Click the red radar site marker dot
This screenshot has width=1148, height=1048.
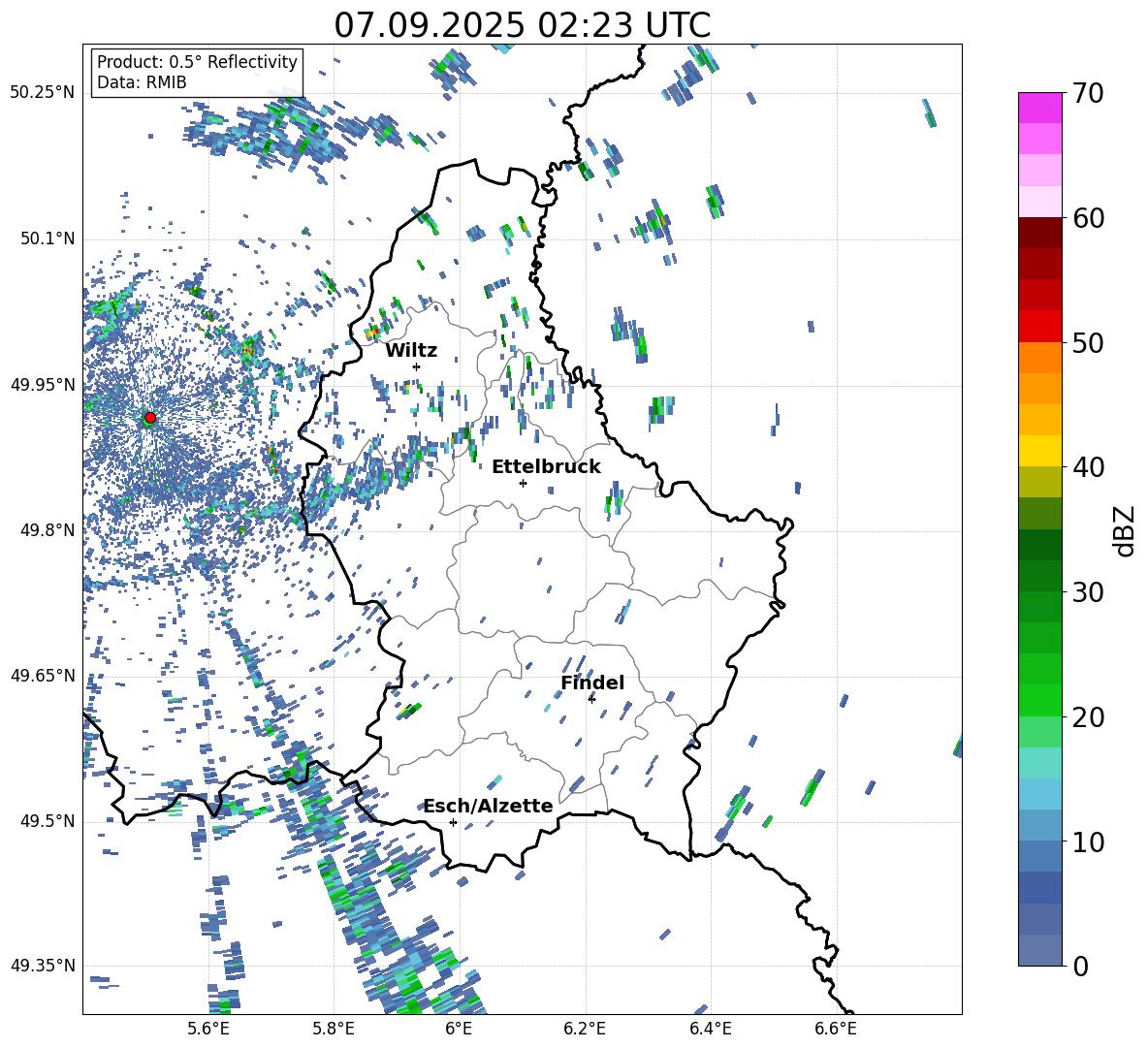tap(150, 417)
